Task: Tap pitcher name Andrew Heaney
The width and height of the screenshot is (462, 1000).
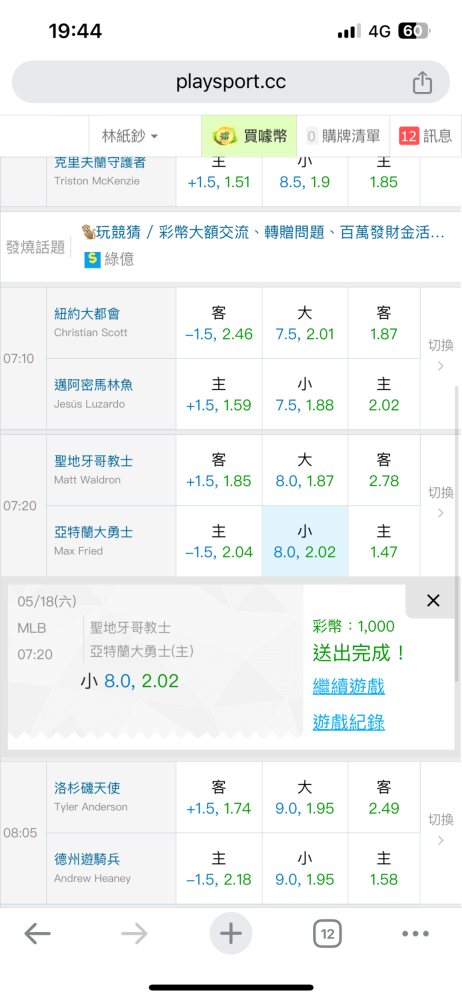Action: click(x=93, y=879)
